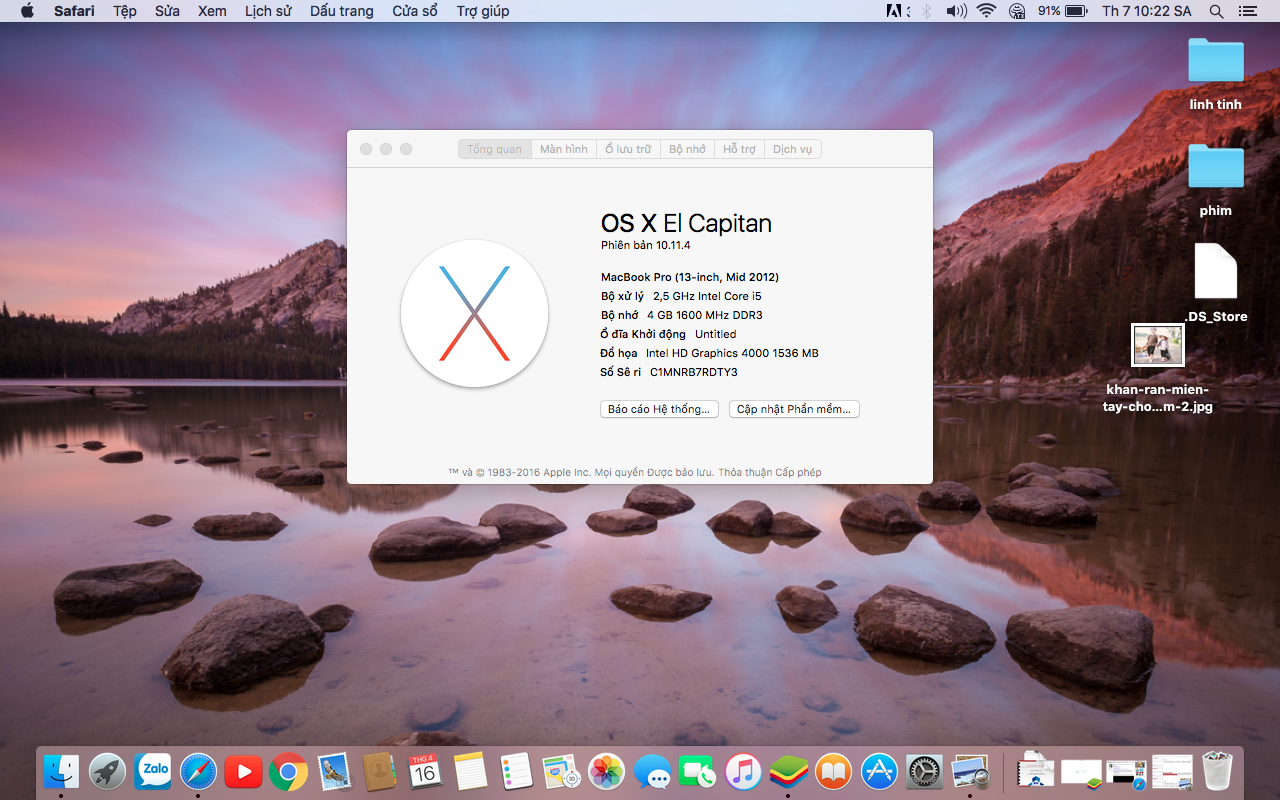Launch iTunes from the dock
Viewport: 1280px width, 800px height.
tap(743, 771)
